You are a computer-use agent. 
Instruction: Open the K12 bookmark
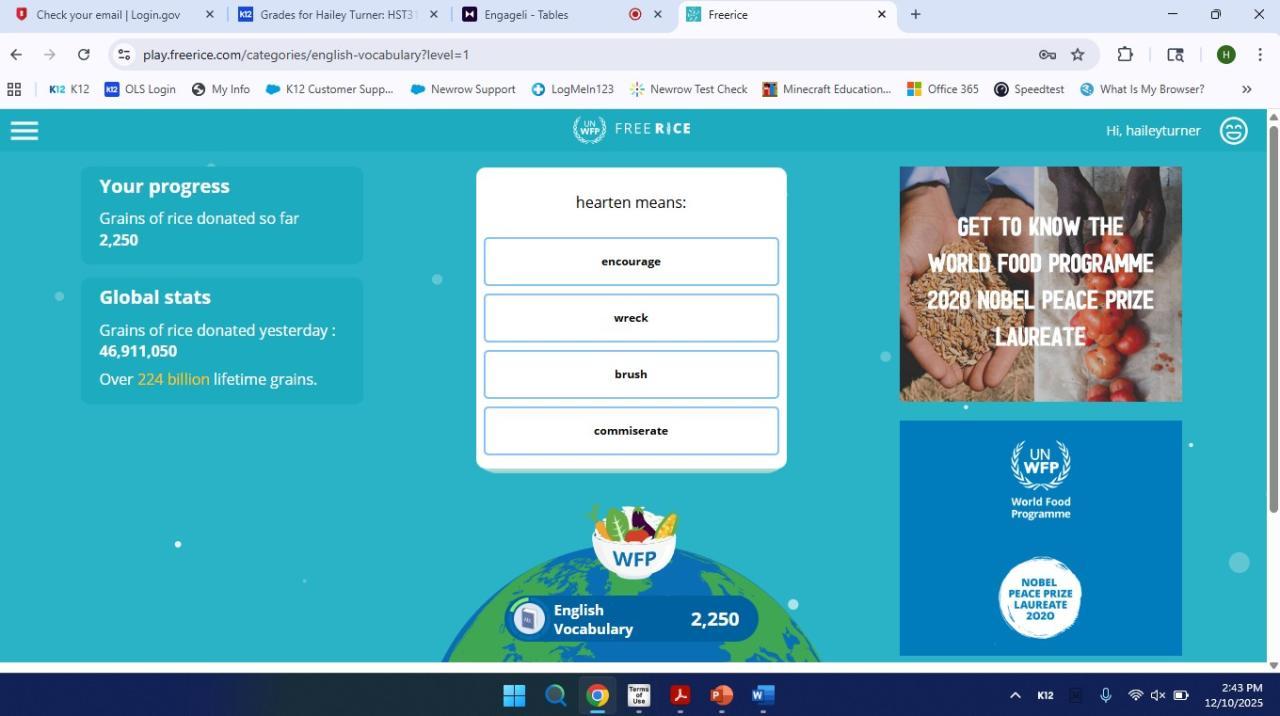pos(69,89)
